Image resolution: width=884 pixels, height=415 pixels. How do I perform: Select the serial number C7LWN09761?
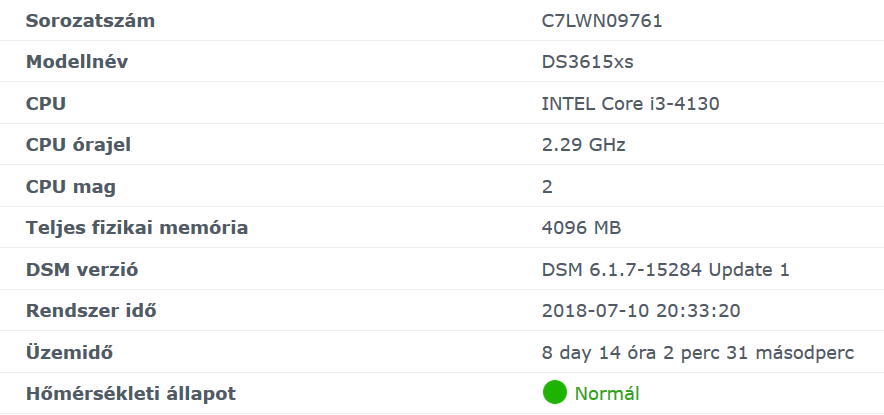[x=602, y=21]
